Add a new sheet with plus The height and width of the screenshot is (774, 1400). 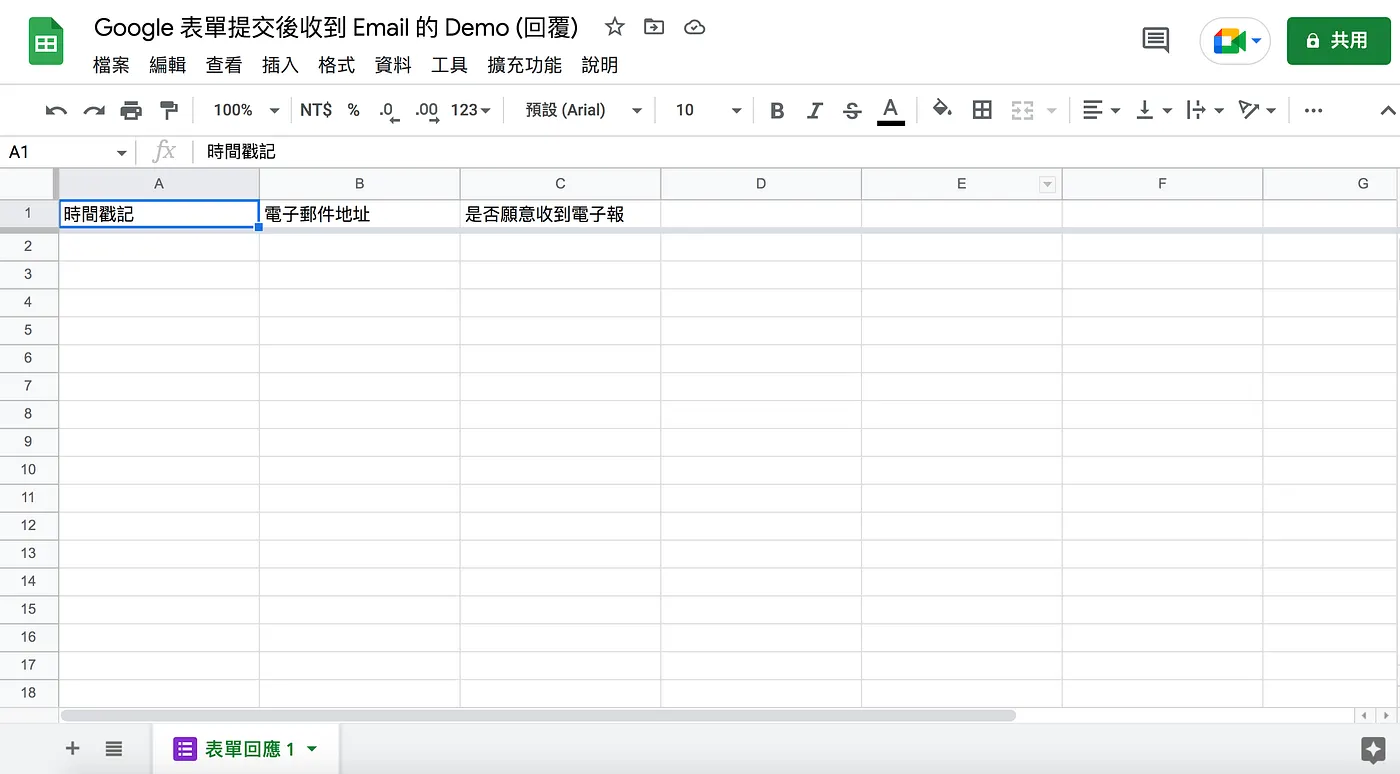[x=72, y=748]
